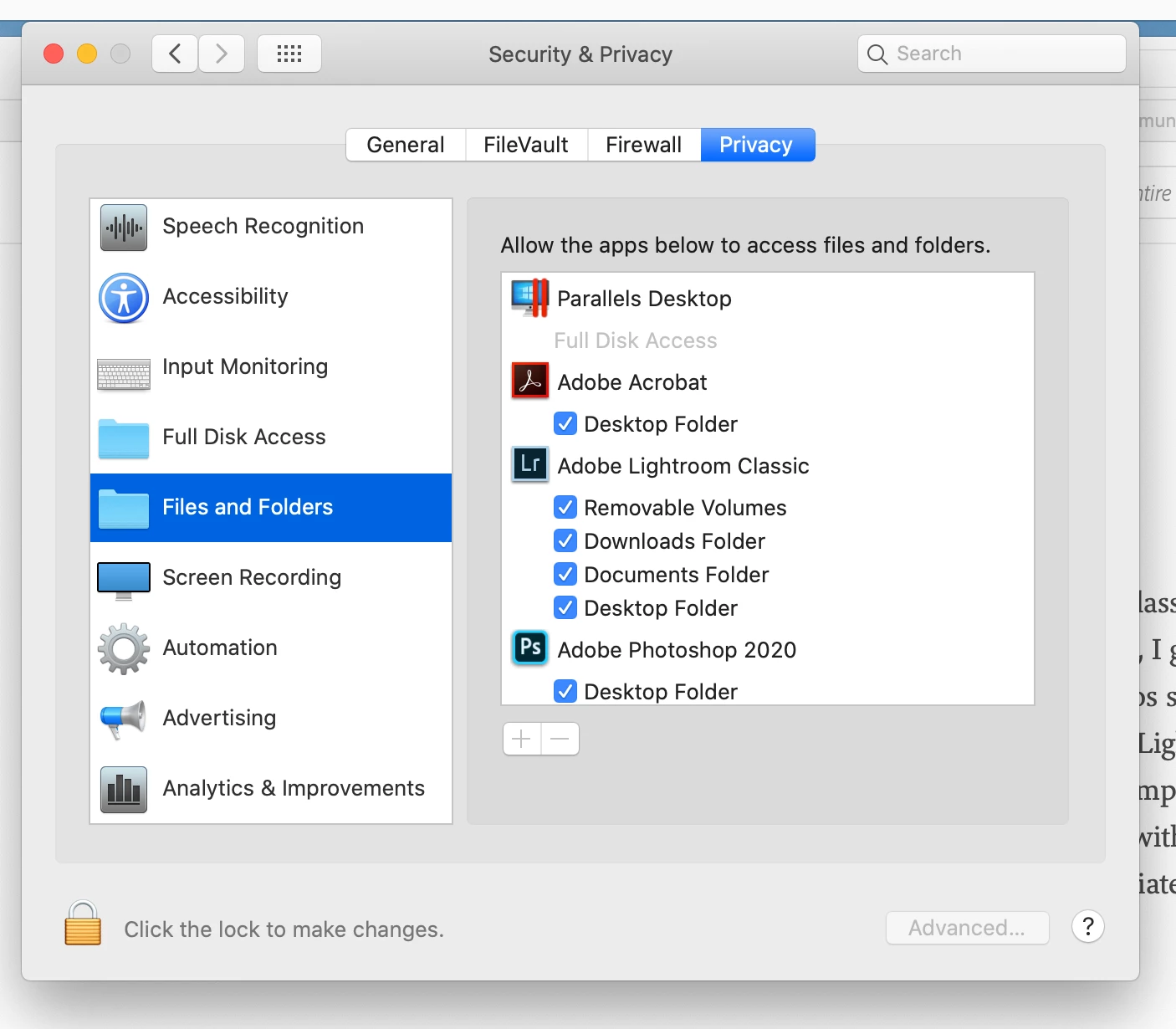Toggle Desktop Folder checkbox under Adobe Photoshop 2020
1176x1029 pixels.
(565, 691)
